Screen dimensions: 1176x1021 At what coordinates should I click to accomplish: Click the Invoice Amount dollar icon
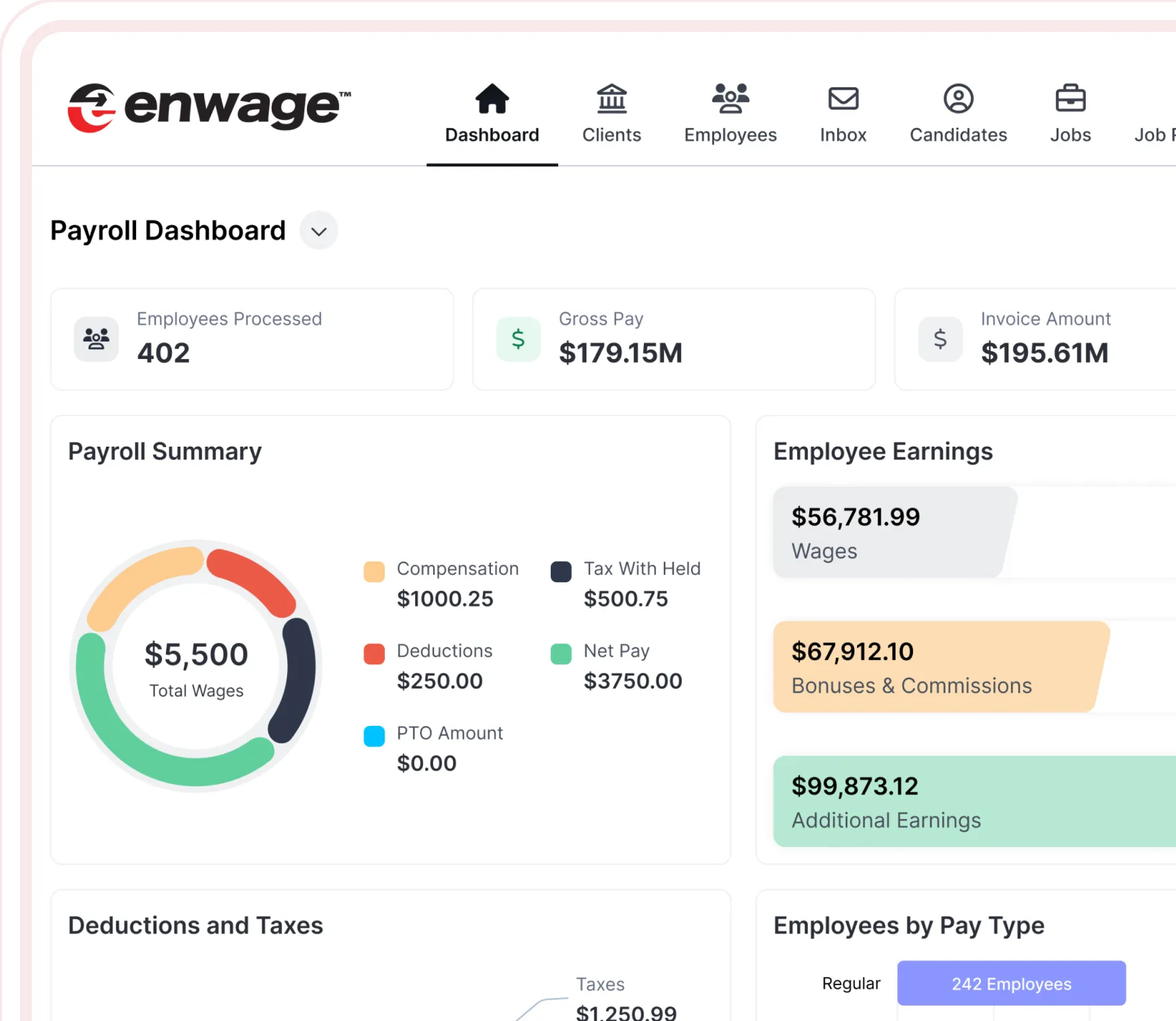[x=940, y=339]
